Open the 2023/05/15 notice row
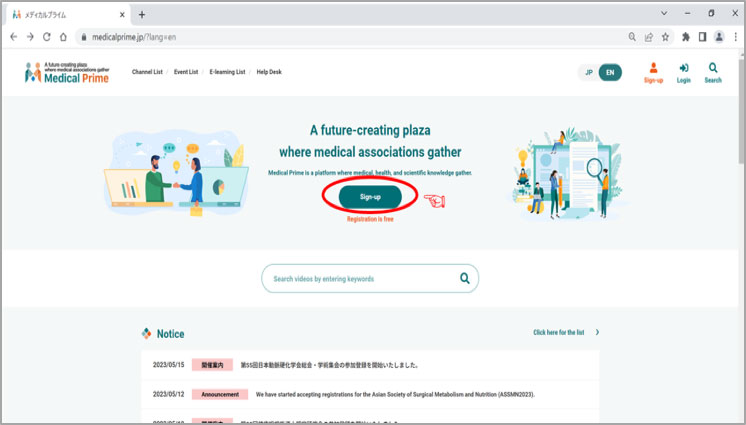 point(370,365)
